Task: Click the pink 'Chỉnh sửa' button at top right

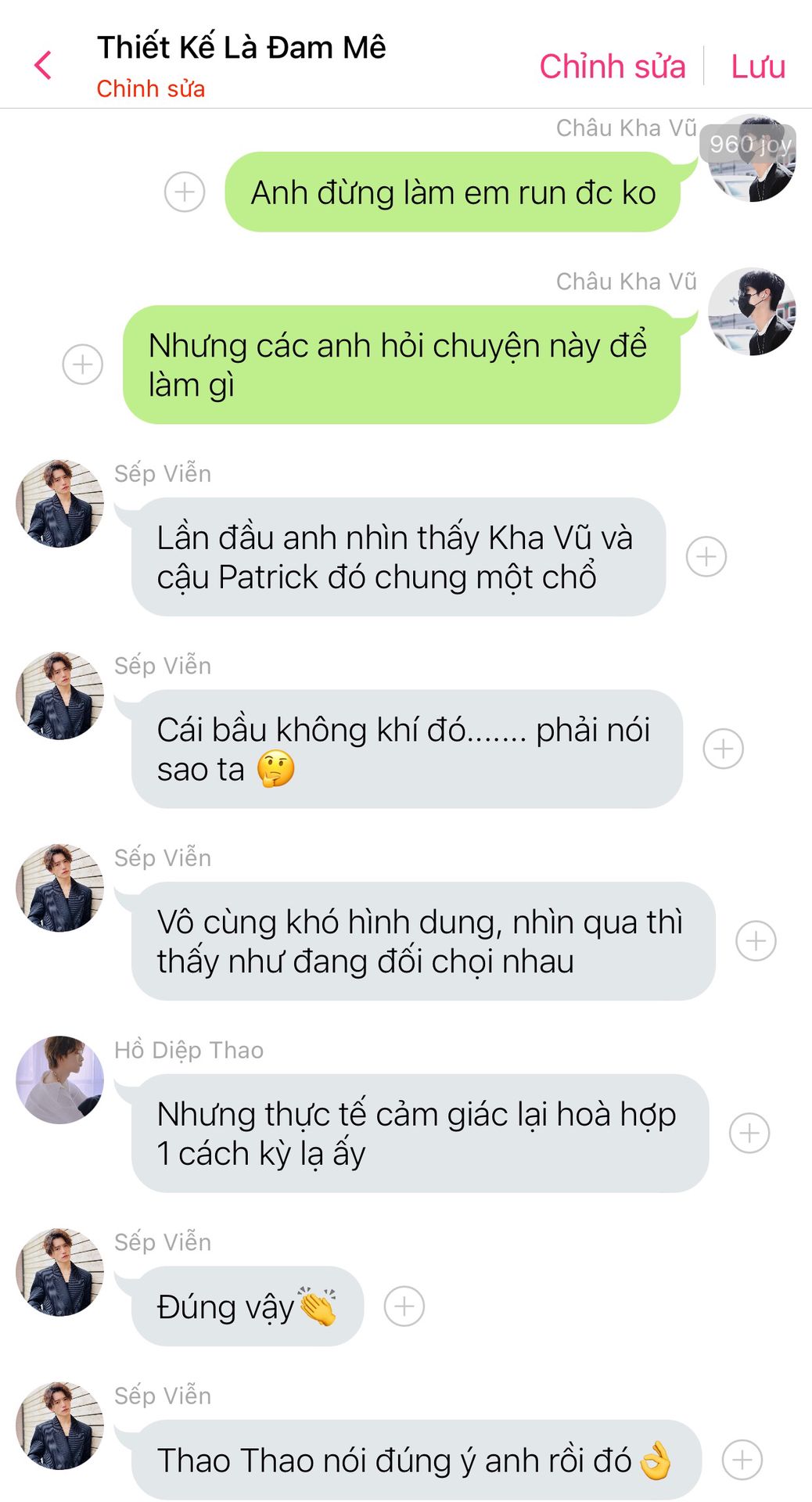Action: 613,66
